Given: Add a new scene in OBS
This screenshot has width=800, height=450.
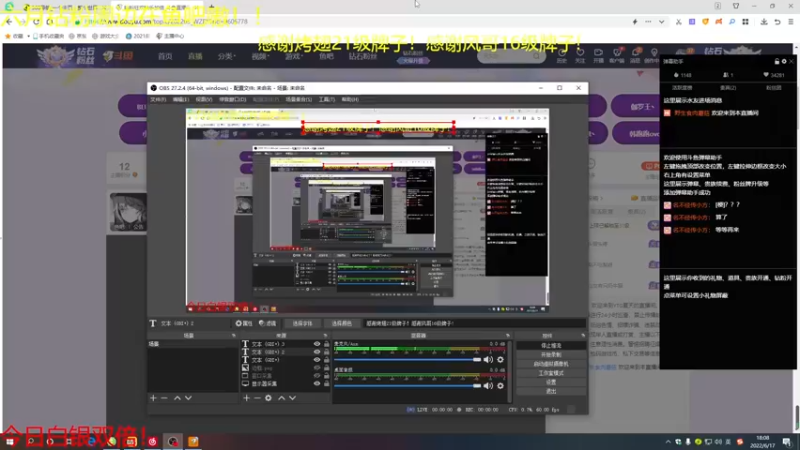Looking at the screenshot, I should pos(153,398).
